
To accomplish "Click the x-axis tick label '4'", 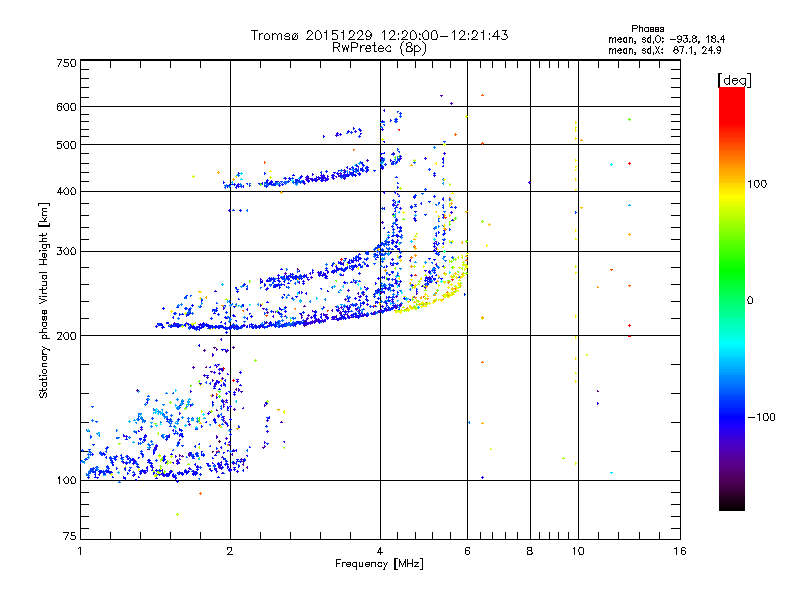I will [380, 551].
